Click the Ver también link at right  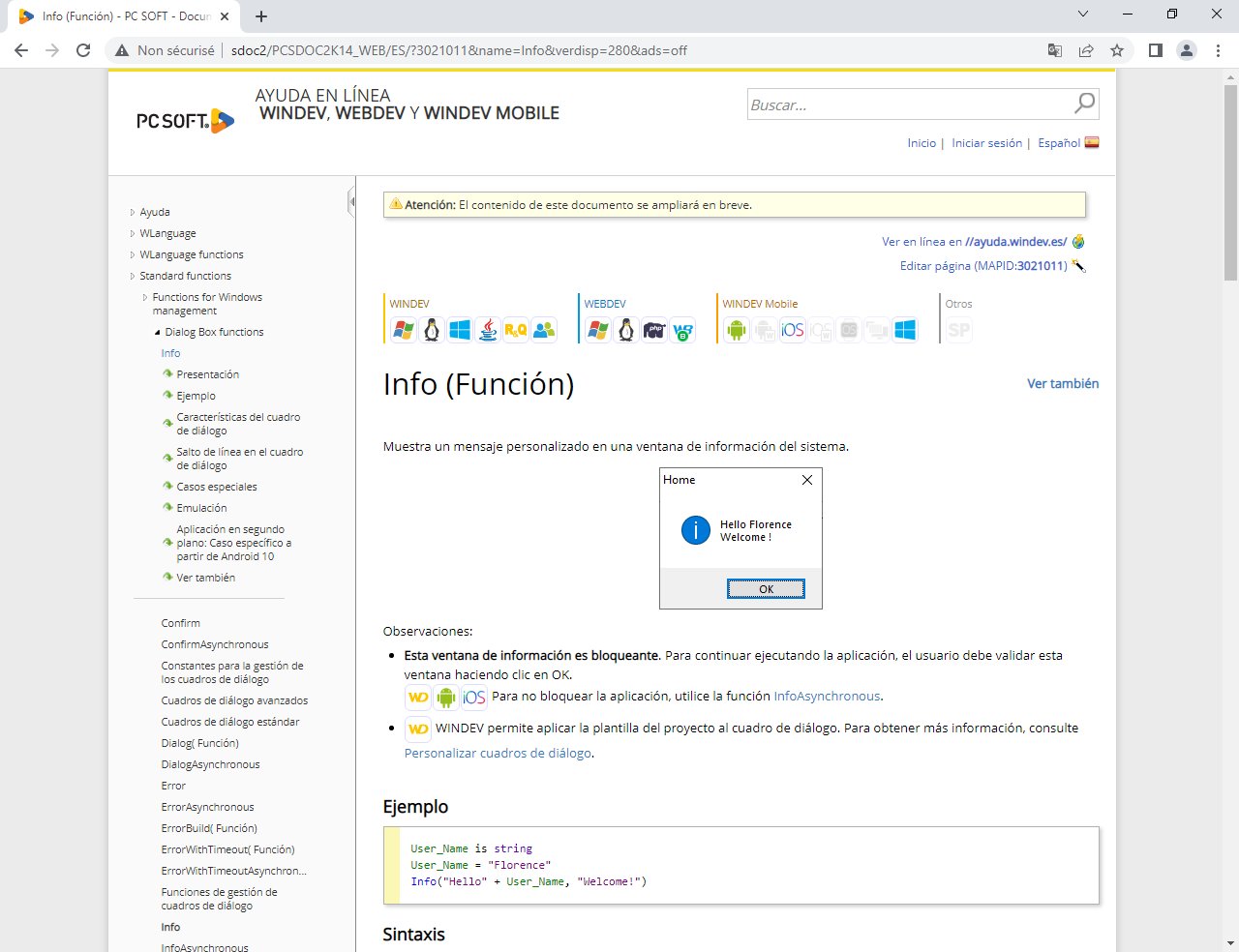click(1063, 384)
